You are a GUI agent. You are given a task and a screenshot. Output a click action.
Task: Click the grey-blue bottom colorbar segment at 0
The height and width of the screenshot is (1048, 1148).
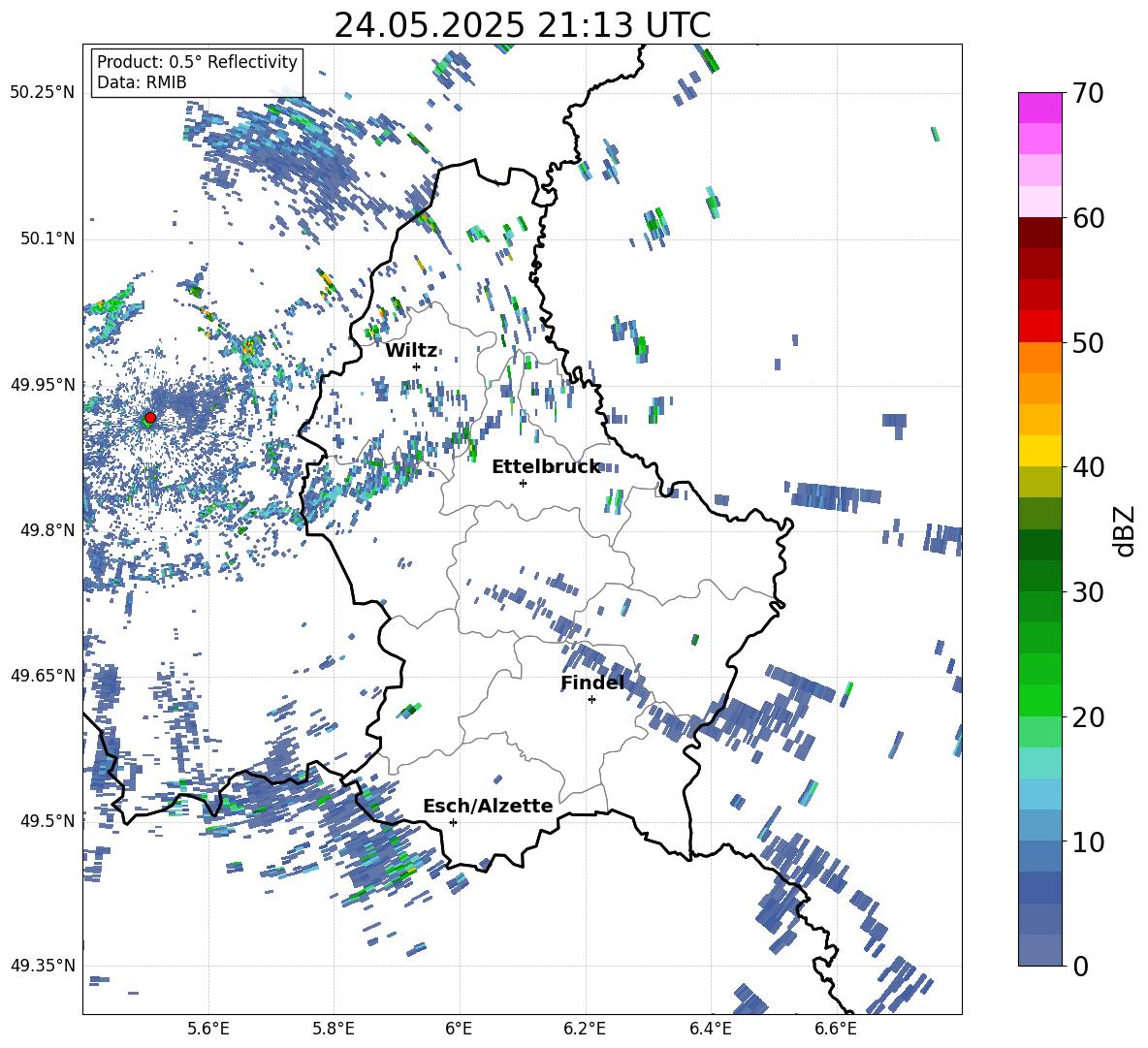tap(1039, 950)
